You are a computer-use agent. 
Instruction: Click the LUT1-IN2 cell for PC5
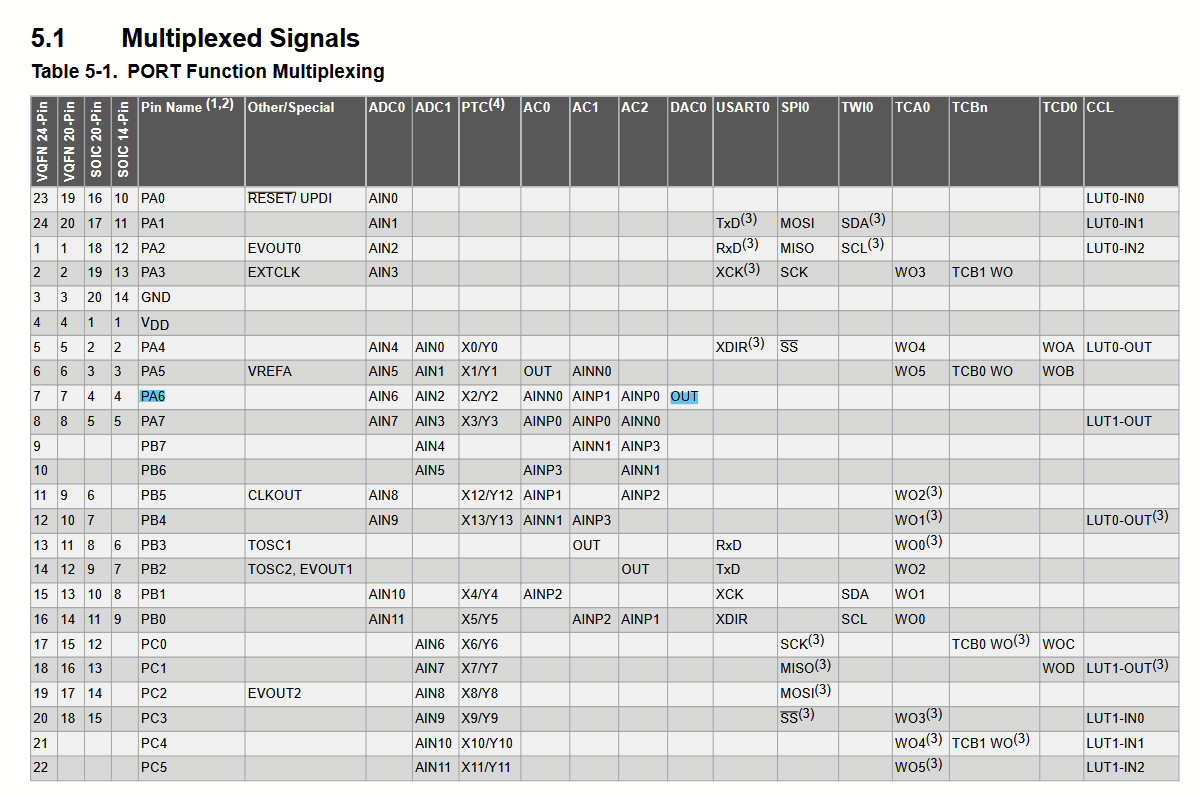[x=1115, y=768]
